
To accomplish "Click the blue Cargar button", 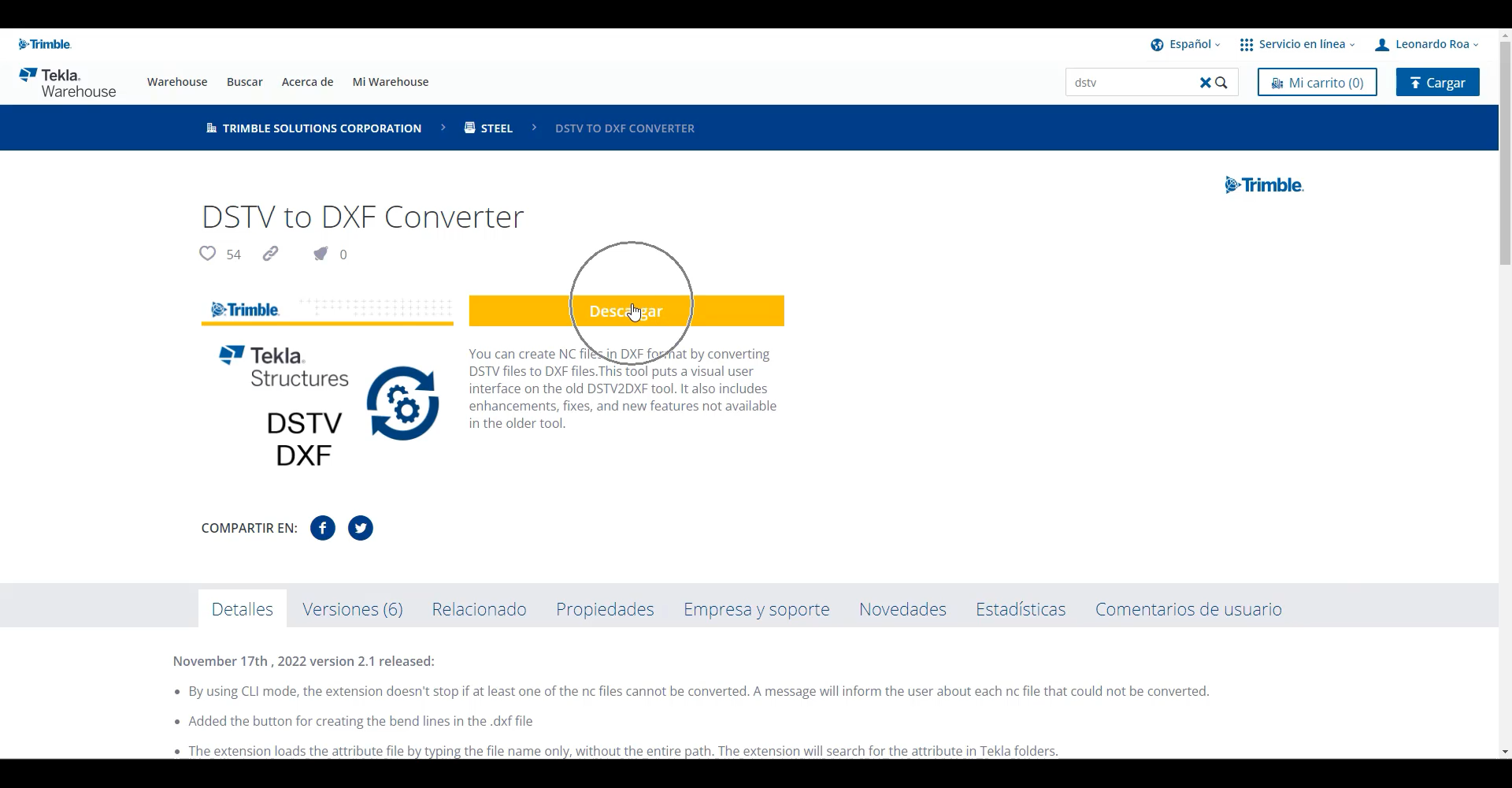I will [x=1438, y=82].
